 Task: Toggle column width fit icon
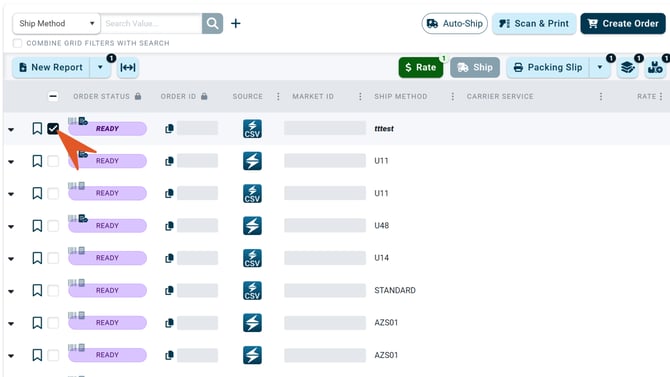click(128, 68)
